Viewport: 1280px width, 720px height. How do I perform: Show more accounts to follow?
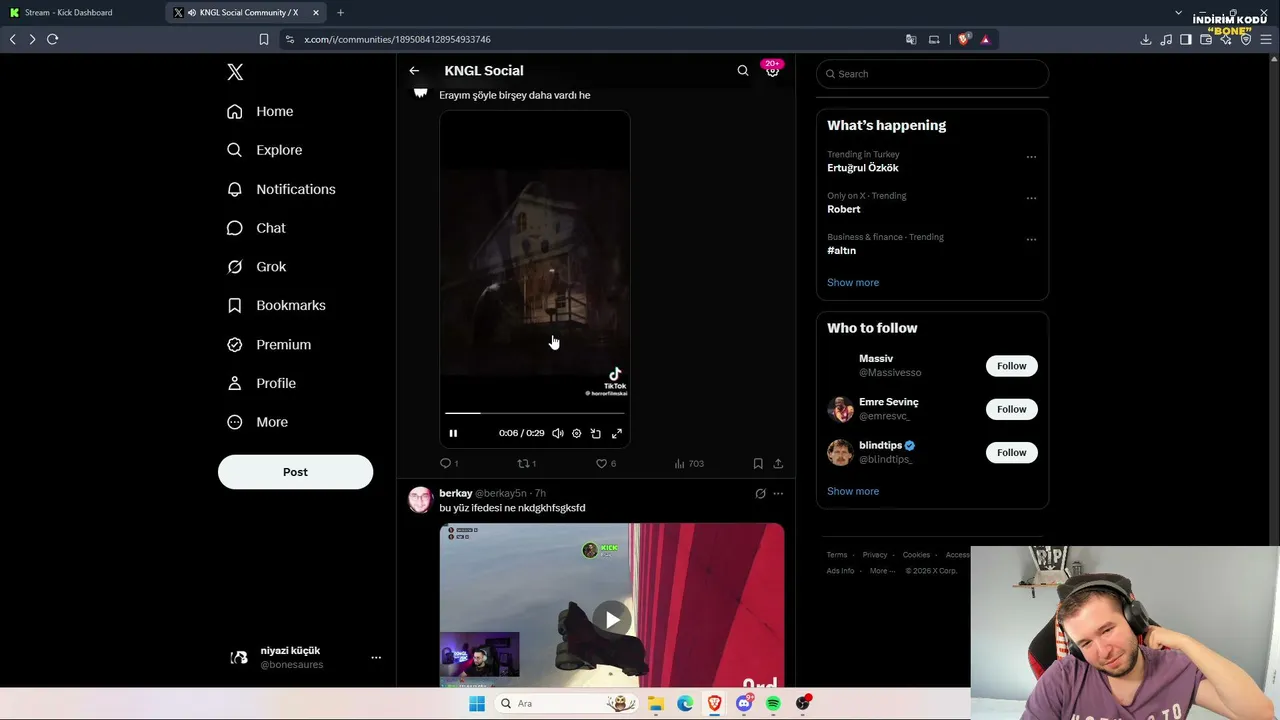853,492
